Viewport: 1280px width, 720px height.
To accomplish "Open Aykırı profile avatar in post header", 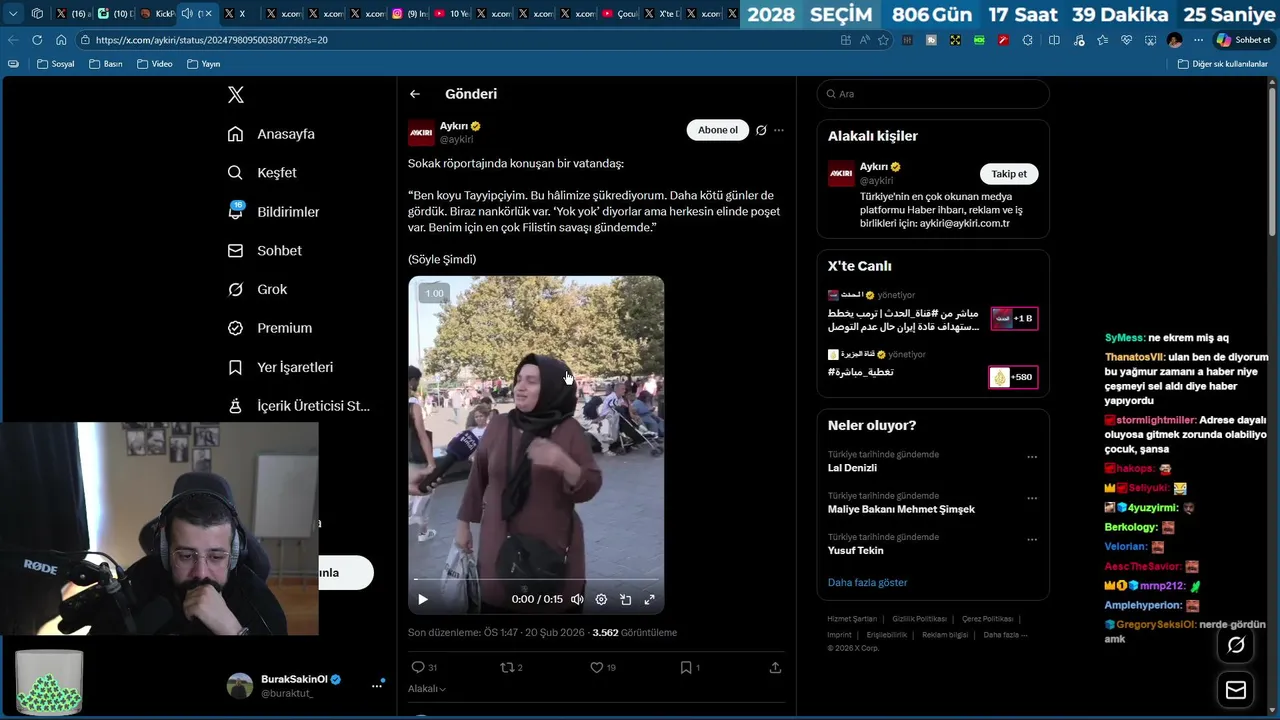I will (421, 133).
